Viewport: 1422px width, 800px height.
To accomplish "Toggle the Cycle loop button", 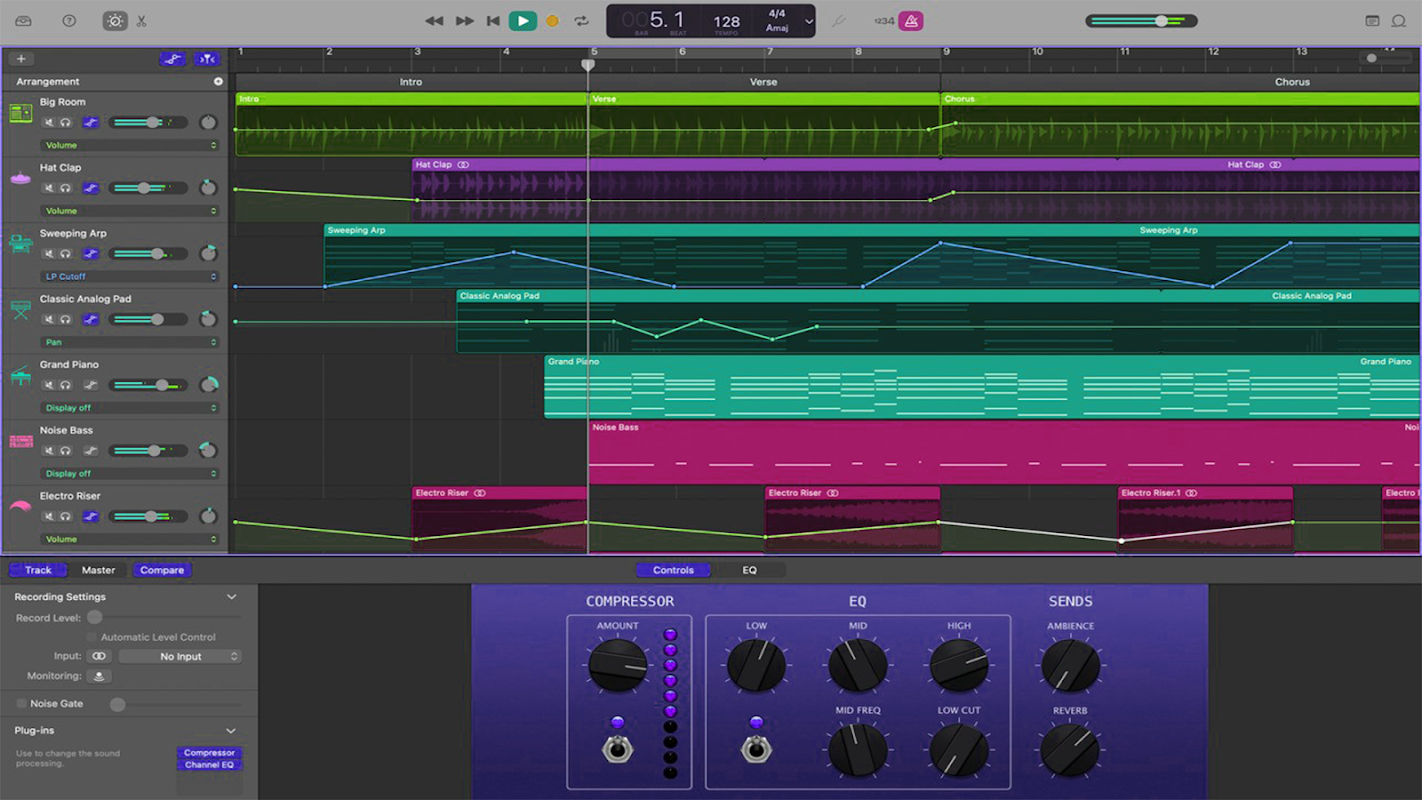I will [581, 21].
